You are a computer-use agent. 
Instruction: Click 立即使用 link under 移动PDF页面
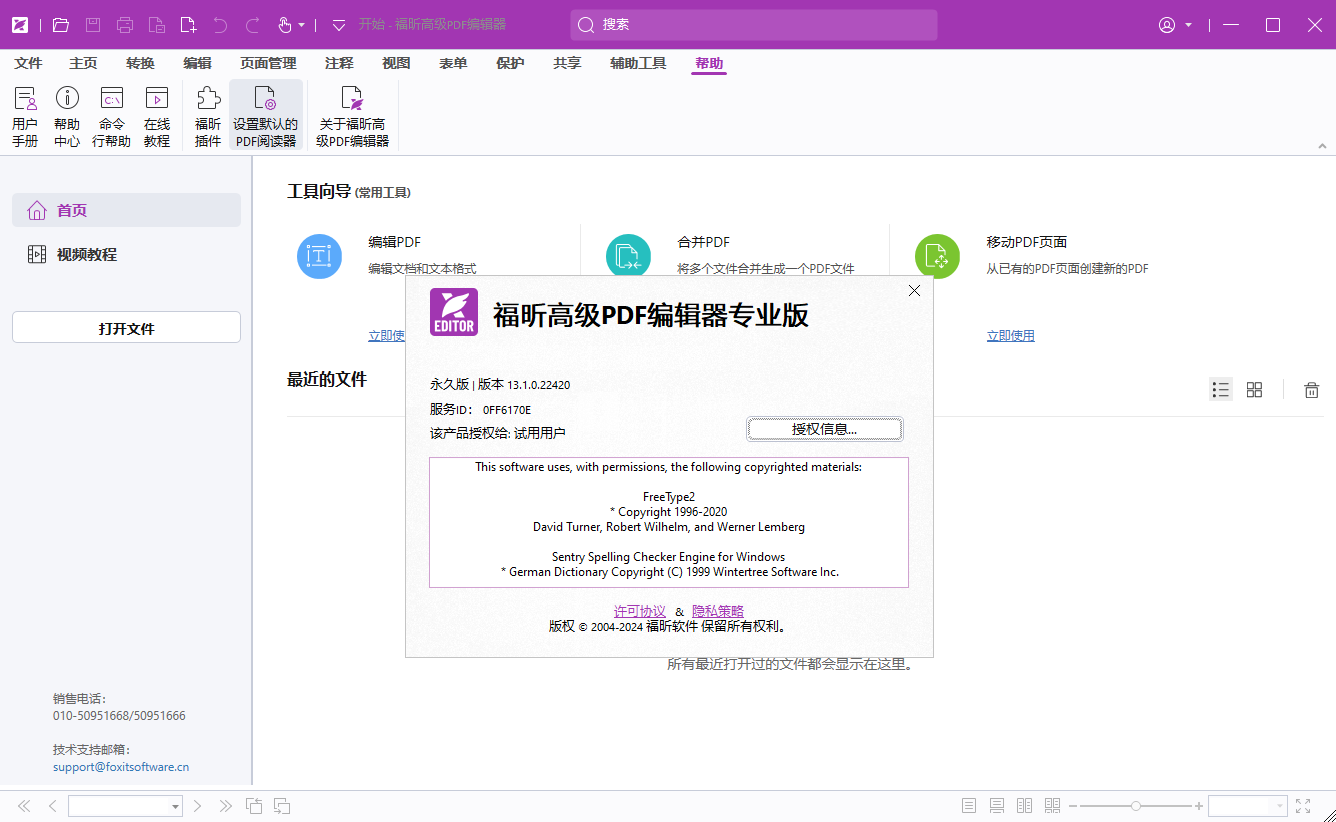tap(1010, 336)
